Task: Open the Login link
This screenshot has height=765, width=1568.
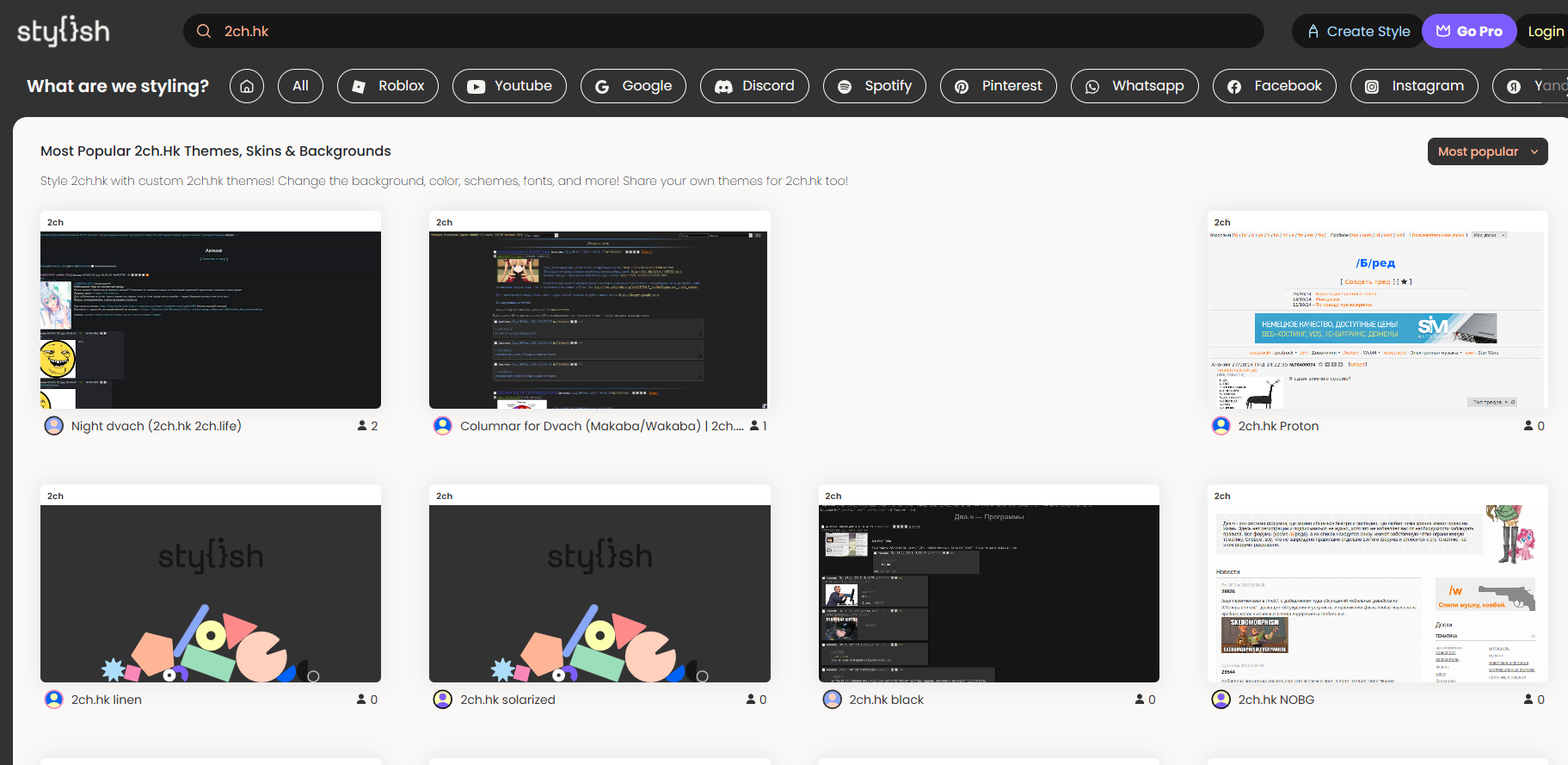Action: pyautogui.click(x=1545, y=31)
